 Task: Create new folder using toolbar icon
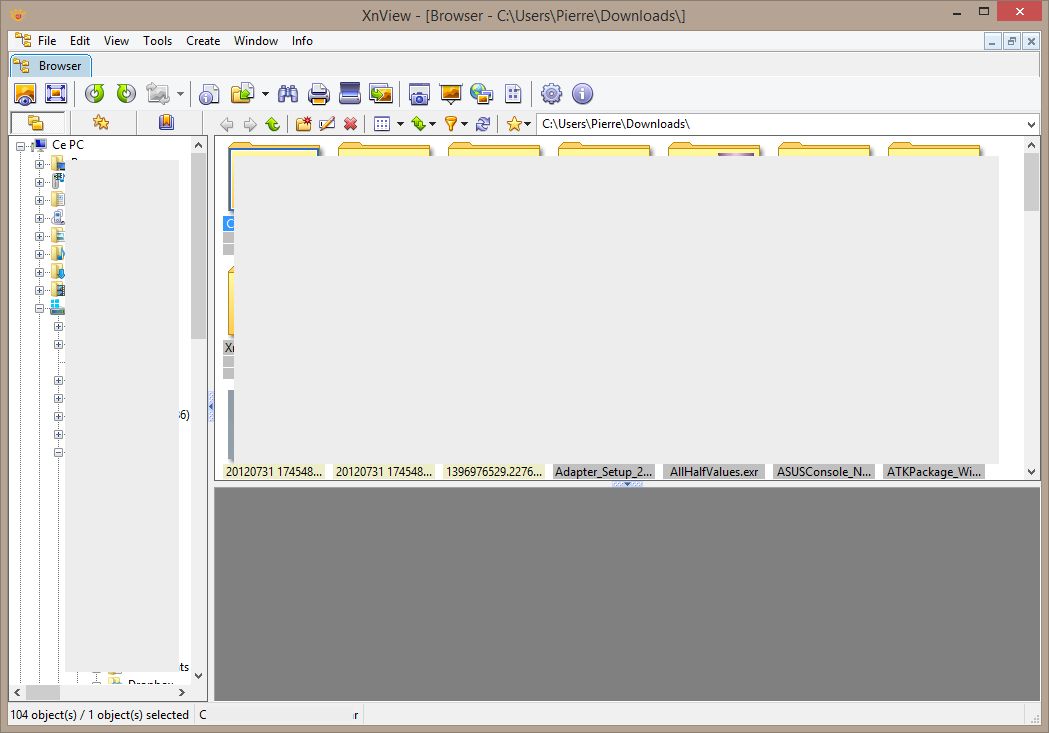tap(303, 124)
